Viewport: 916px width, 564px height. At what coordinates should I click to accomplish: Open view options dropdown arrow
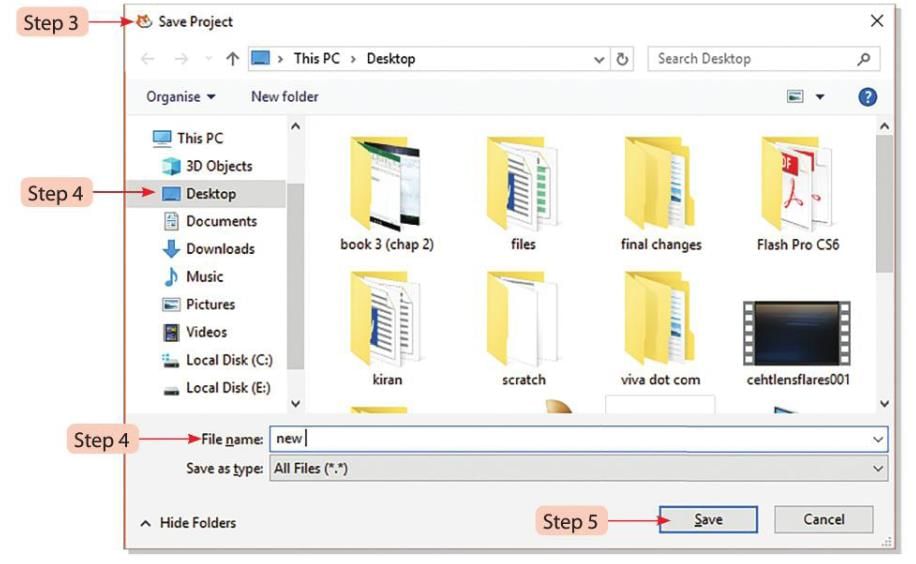[x=820, y=97]
